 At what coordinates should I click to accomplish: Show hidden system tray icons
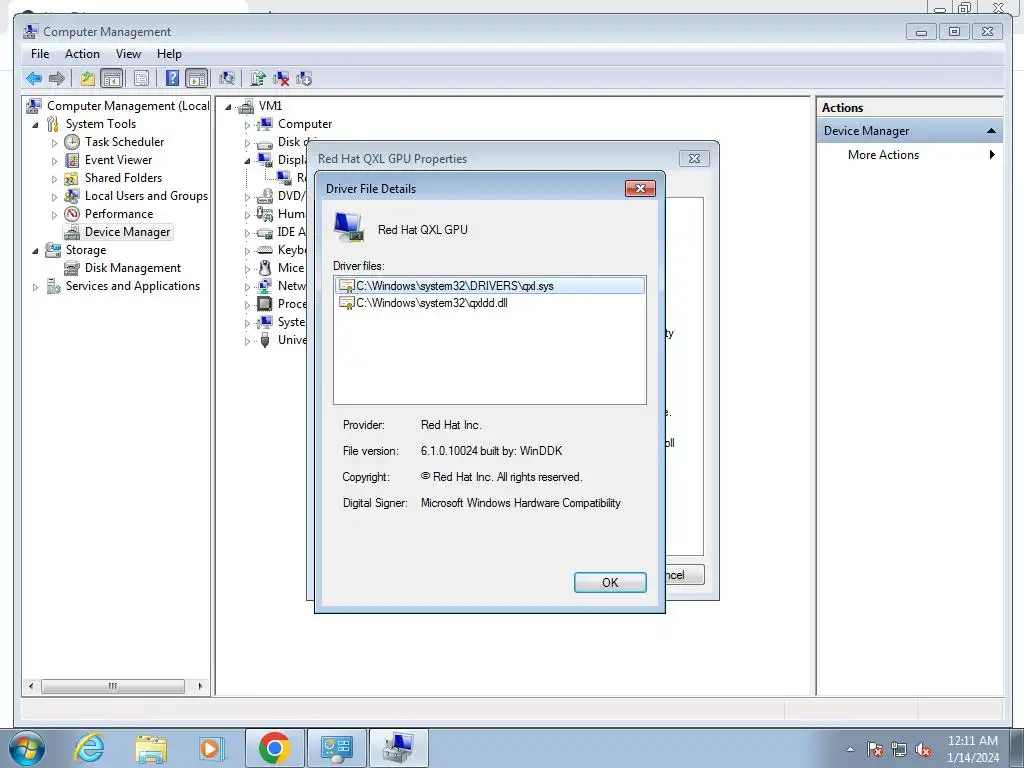pos(850,749)
